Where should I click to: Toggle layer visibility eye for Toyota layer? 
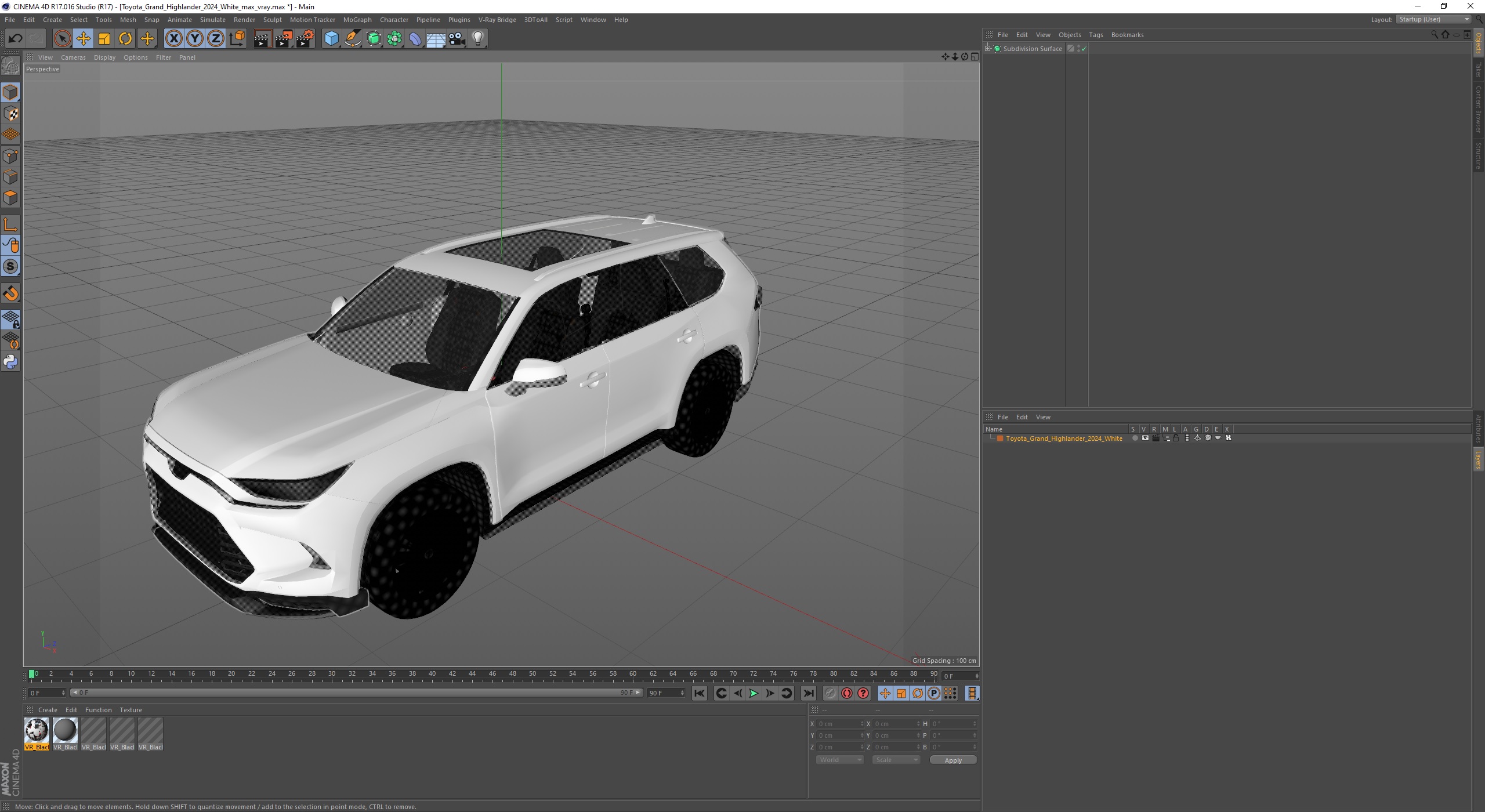coord(1145,438)
